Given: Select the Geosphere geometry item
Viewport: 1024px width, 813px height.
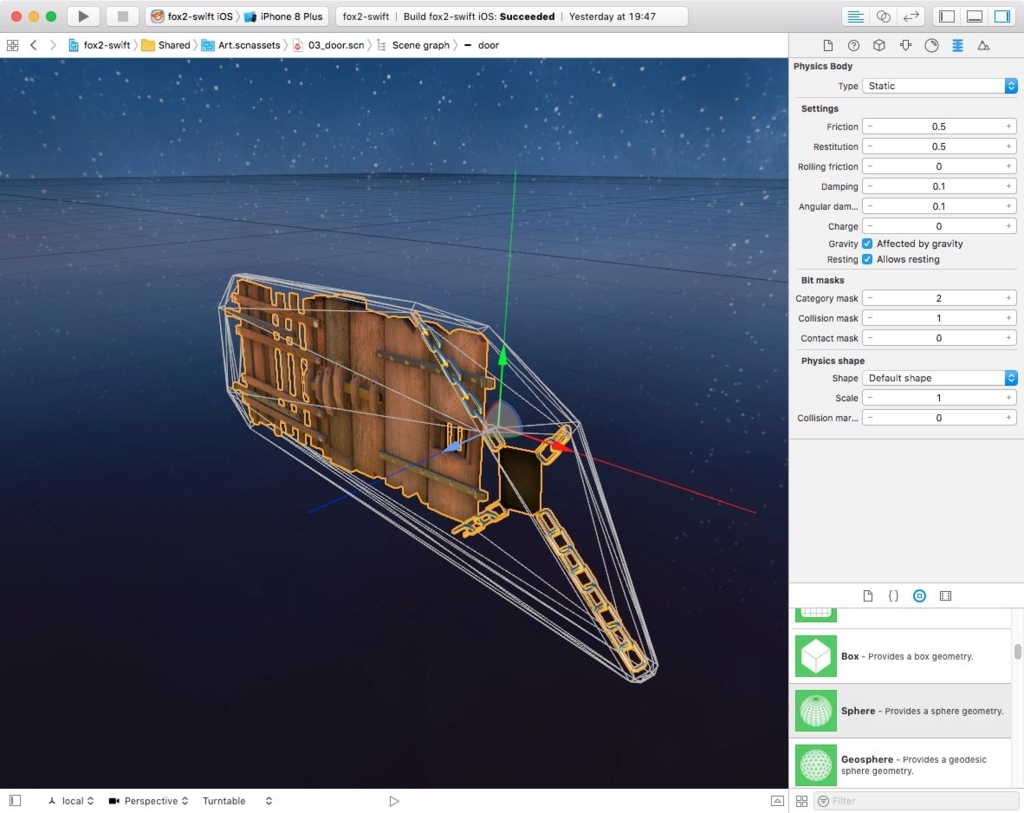Looking at the screenshot, I should point(901,765).
